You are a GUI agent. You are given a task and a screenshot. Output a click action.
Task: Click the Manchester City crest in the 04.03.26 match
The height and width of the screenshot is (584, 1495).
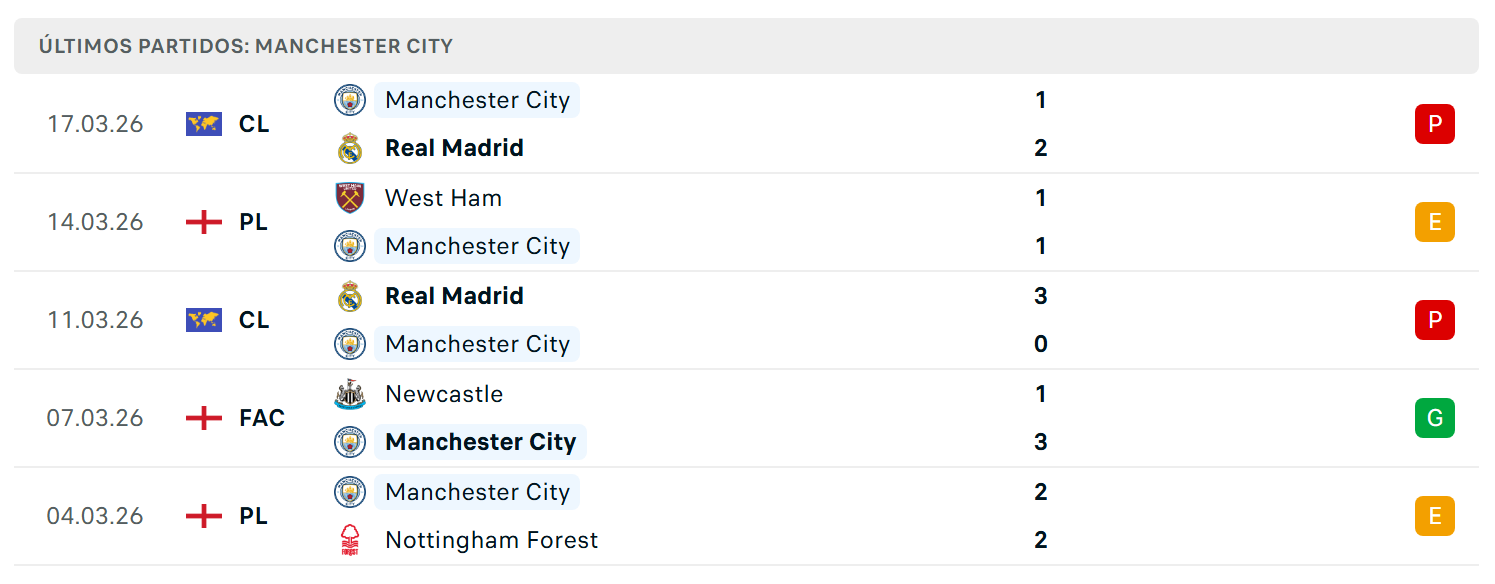349,492
